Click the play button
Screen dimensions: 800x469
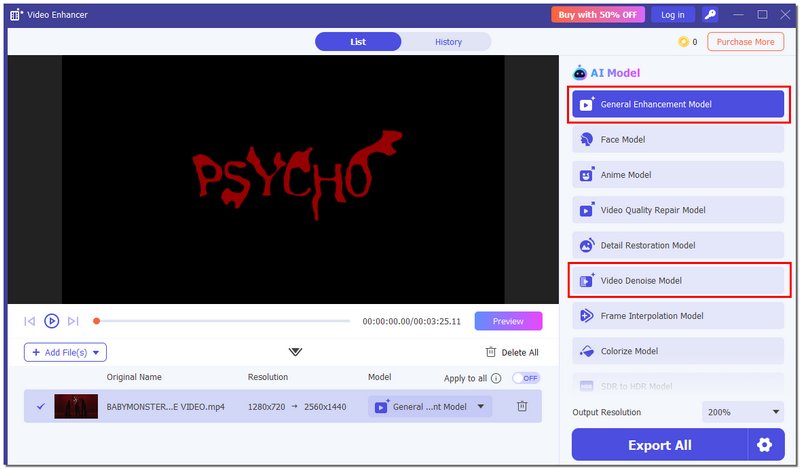[51, 321]
